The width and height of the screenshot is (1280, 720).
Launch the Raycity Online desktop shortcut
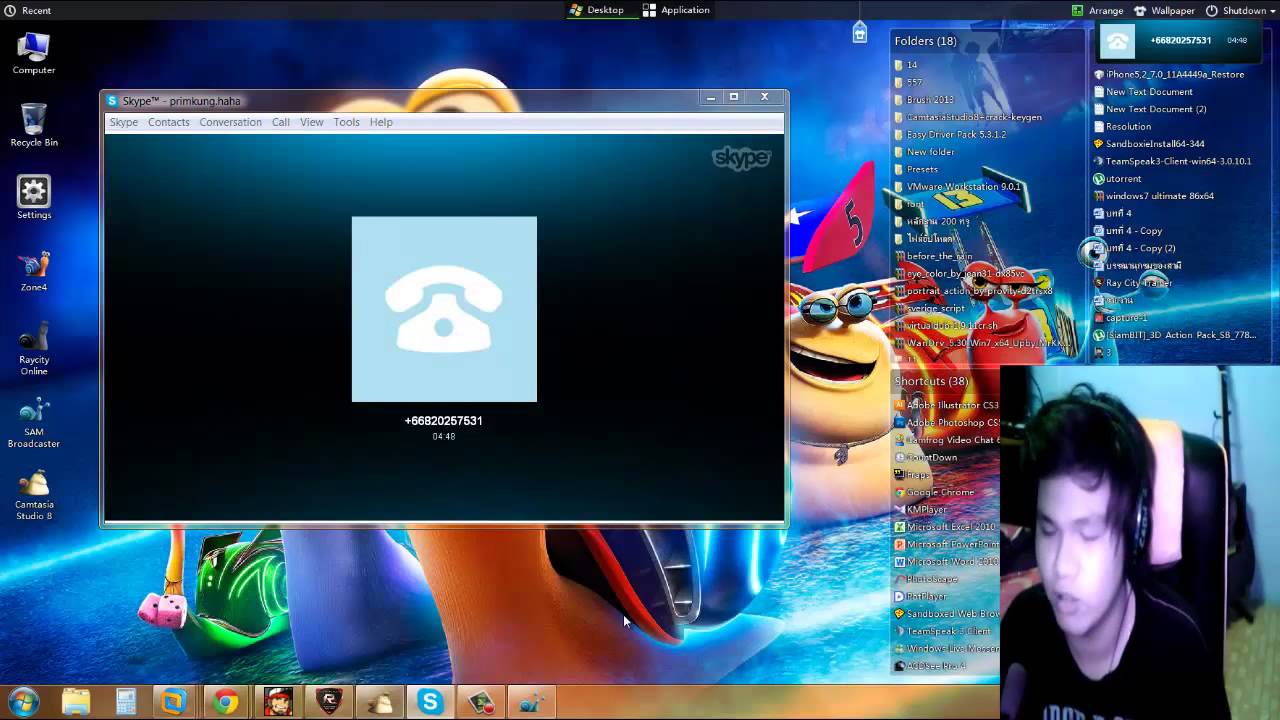coord(34,348)
